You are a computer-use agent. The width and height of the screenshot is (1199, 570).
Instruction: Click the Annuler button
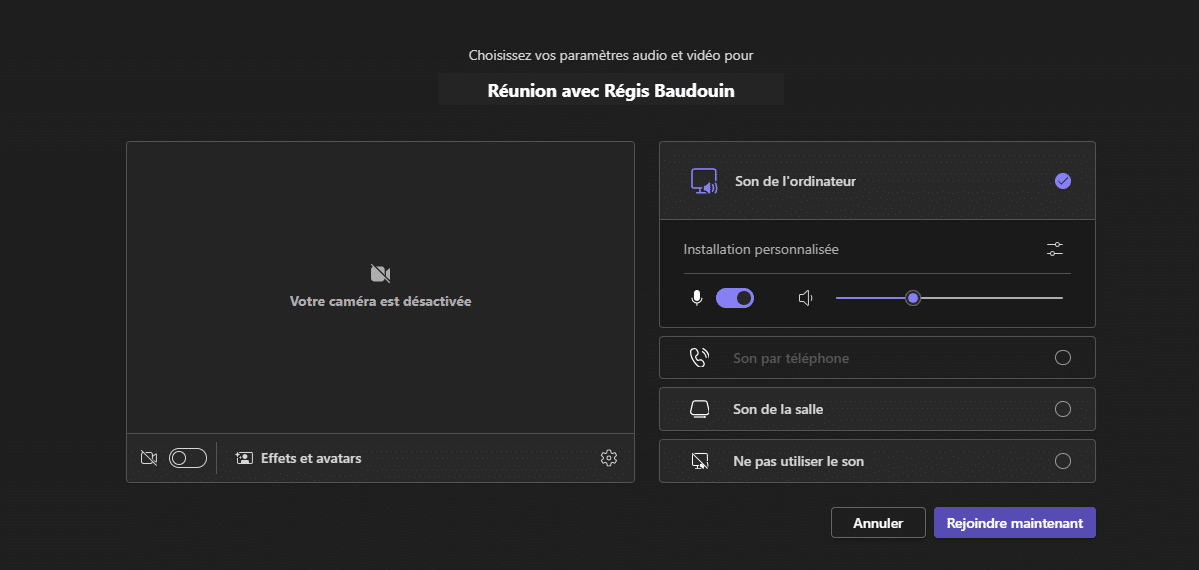point(879,523)
